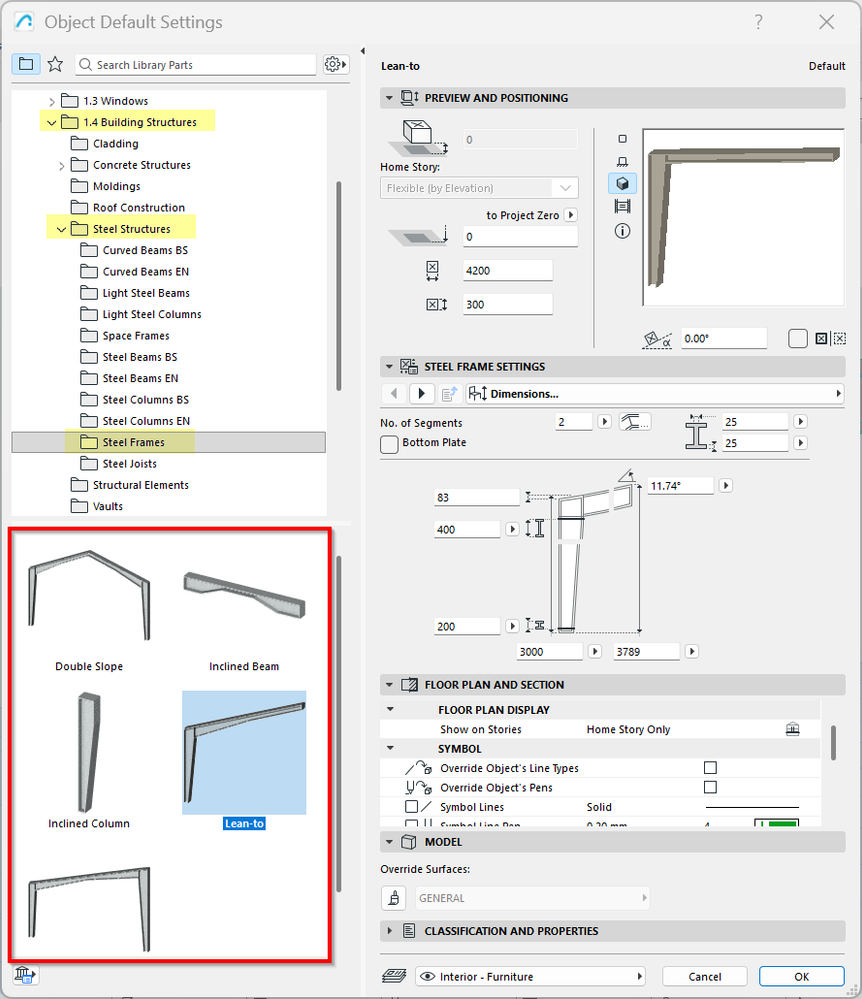Collapse the Symbol group
This screenshot has height=999, width=862.
tap(391, 748)
